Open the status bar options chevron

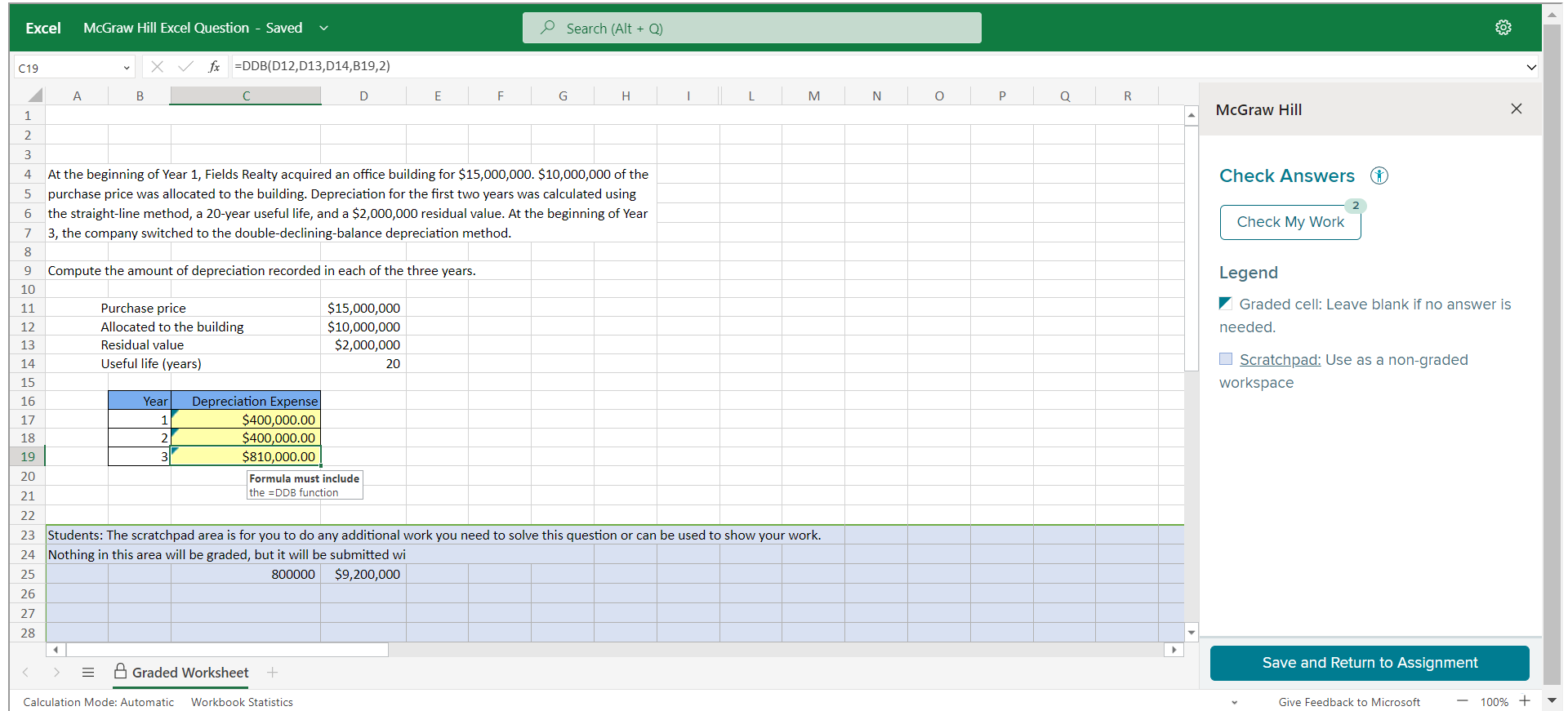coord(1234,702)
